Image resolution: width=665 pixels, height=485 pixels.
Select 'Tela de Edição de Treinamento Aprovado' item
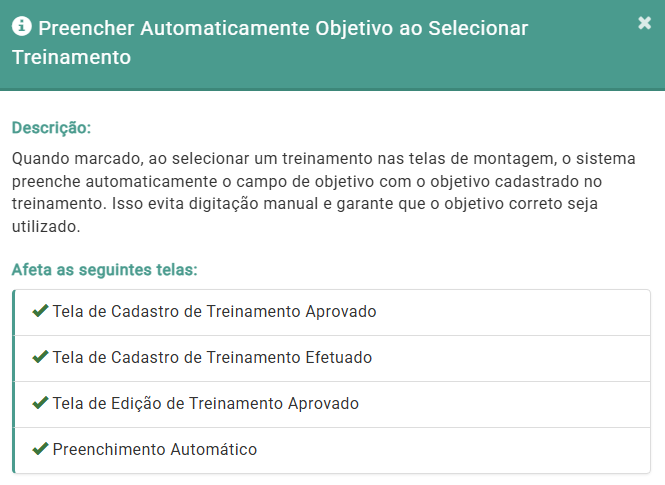click(205, 403)
